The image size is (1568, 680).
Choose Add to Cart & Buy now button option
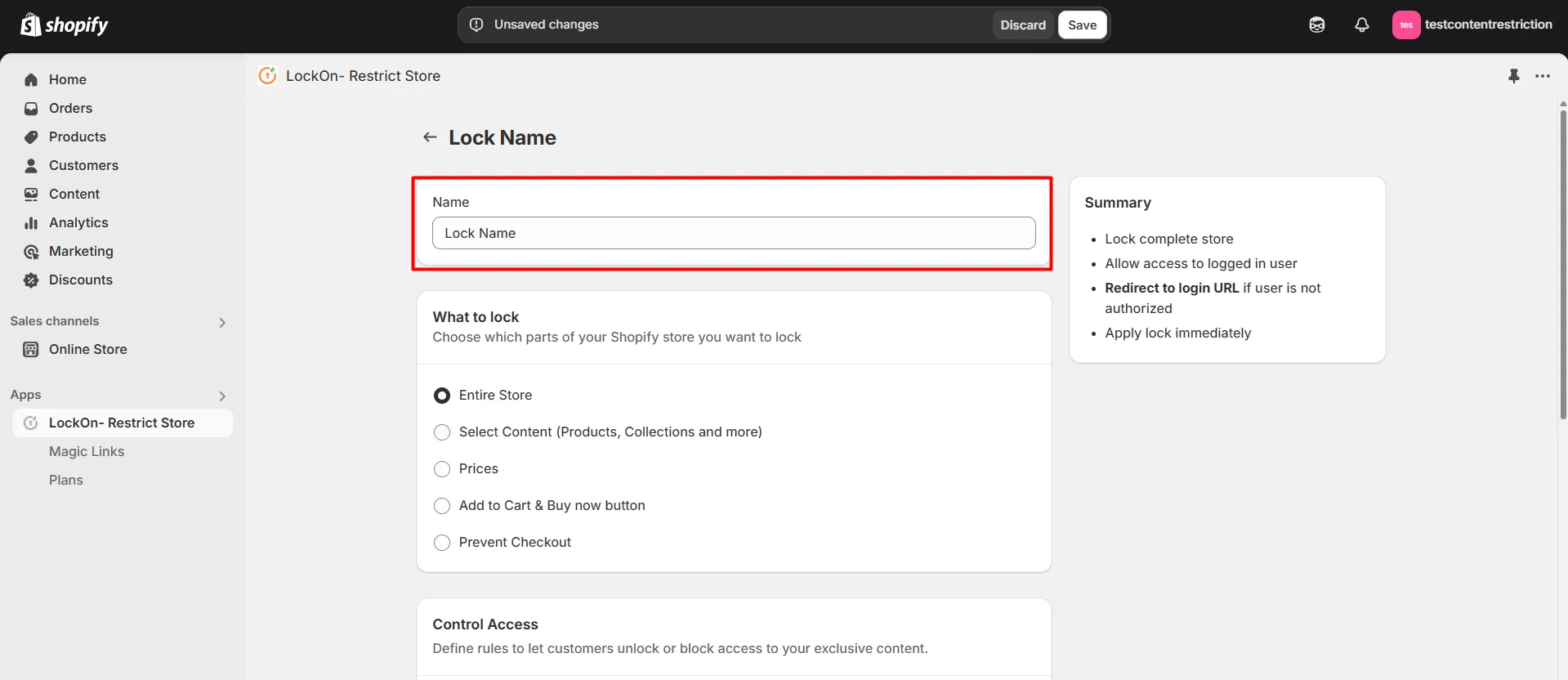[x=442, y=506]
